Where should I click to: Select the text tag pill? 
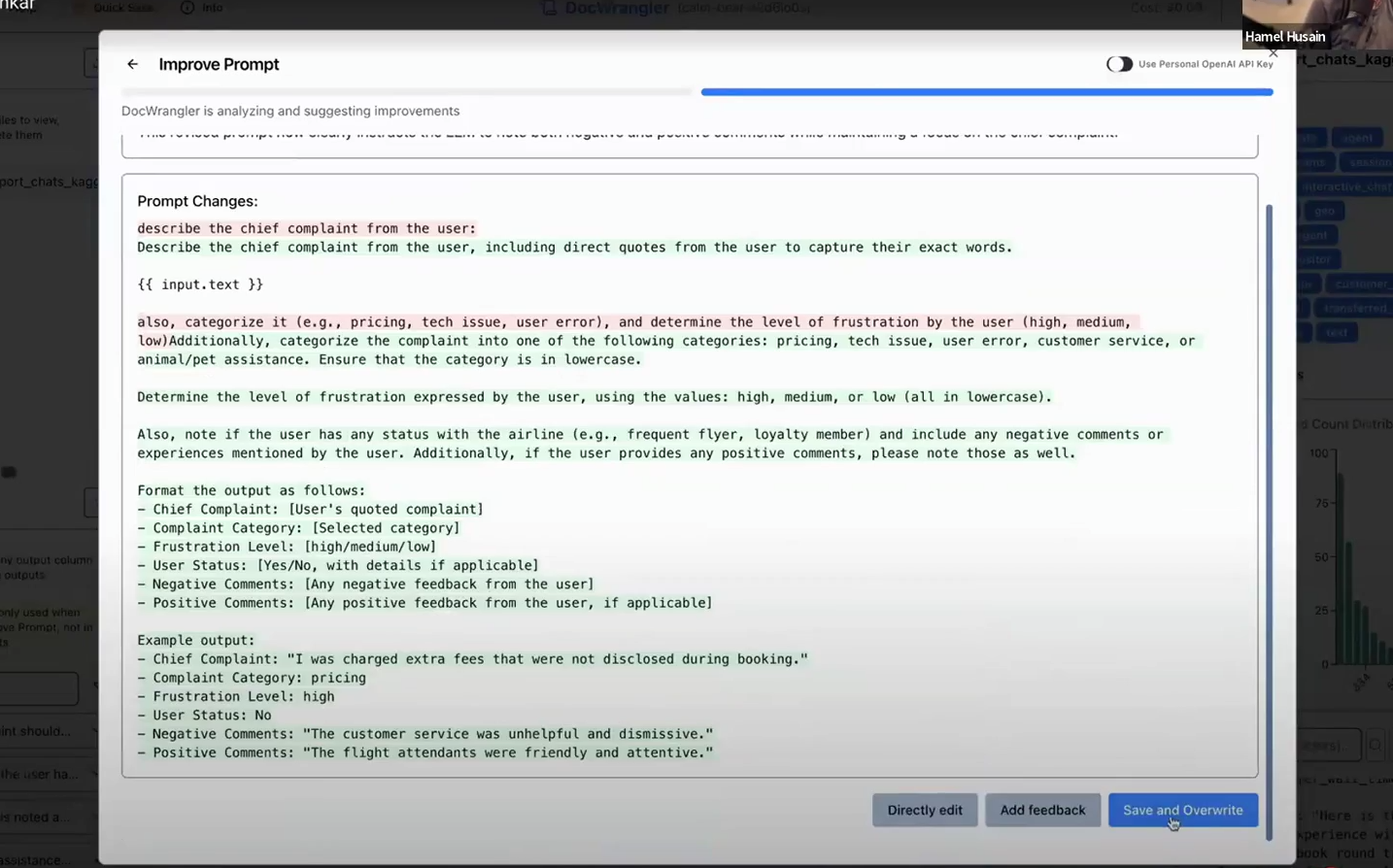coord(1338,332)
